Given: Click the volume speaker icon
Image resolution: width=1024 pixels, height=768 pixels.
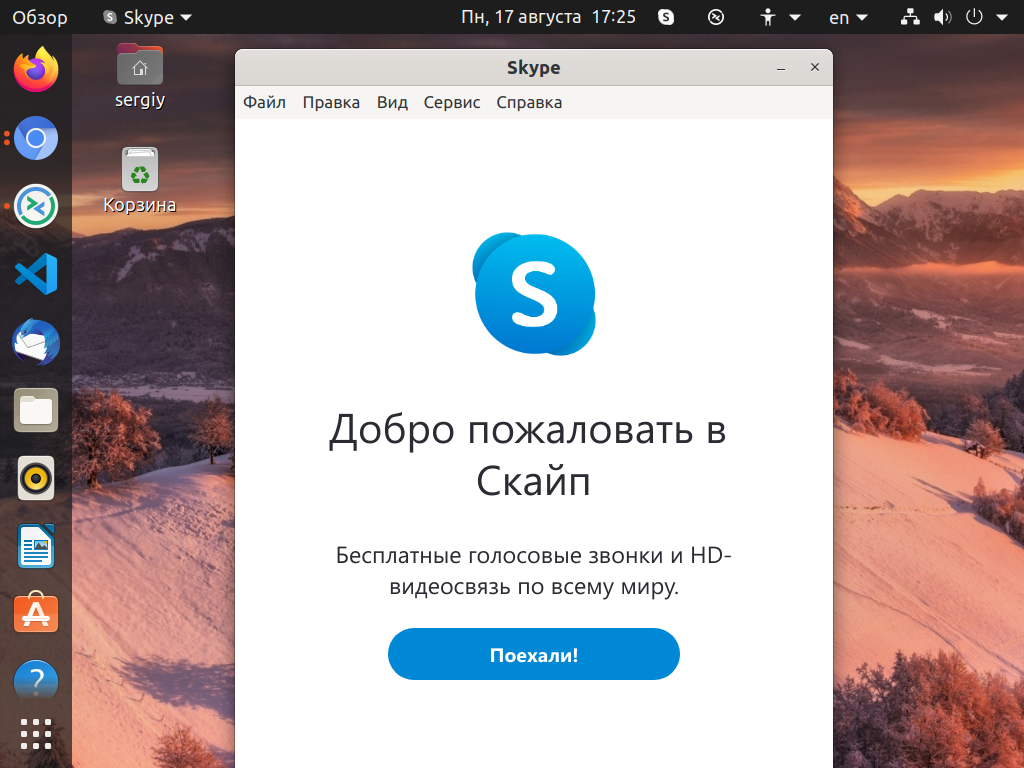Looking at the screenshot, I should click(x=942, y=17).
